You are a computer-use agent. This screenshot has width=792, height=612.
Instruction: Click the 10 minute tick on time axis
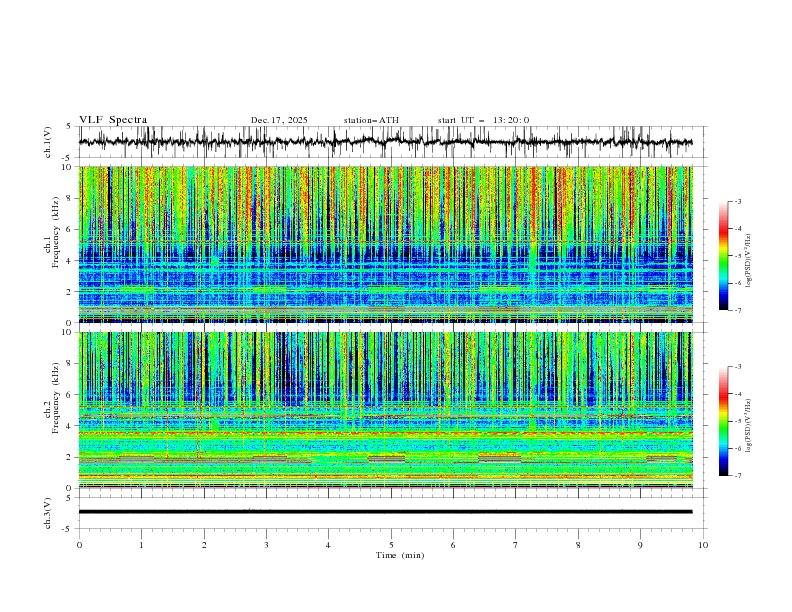(703, 545)
